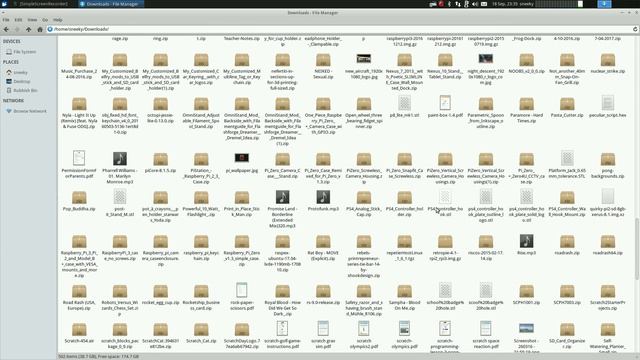Open the File menu
Viewport: 640px width, 360px height.
[x=6, y=20]
